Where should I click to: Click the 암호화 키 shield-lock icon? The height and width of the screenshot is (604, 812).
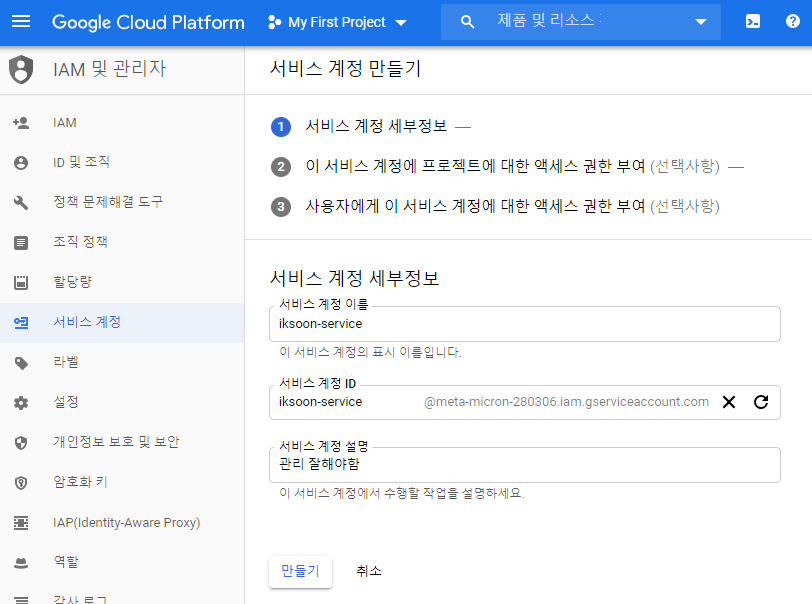21,483
